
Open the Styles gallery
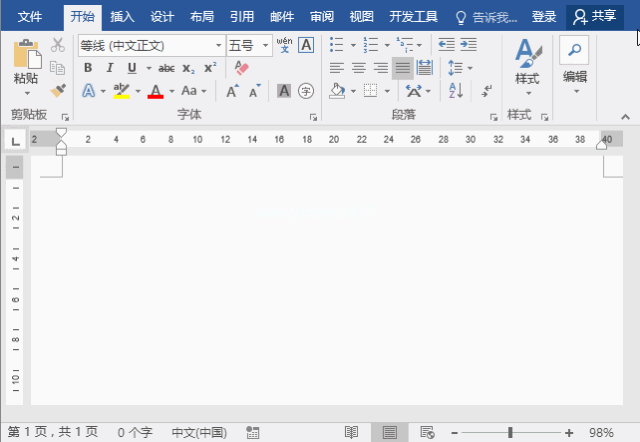coord(527,63)
